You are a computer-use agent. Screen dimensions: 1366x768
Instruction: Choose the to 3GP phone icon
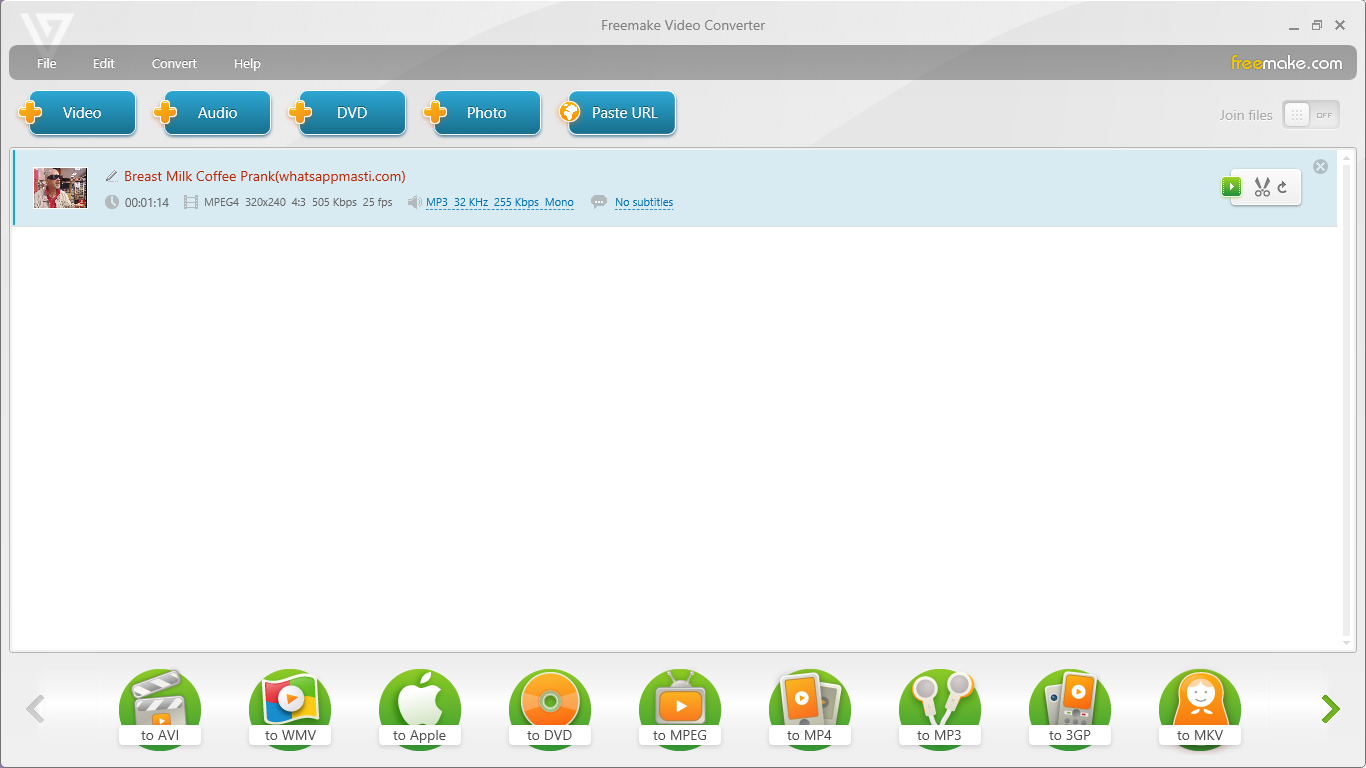[1070, 709]
